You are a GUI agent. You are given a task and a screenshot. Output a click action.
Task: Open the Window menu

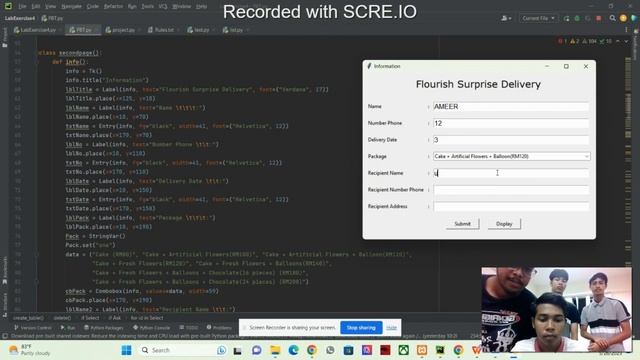pos(182,6)
